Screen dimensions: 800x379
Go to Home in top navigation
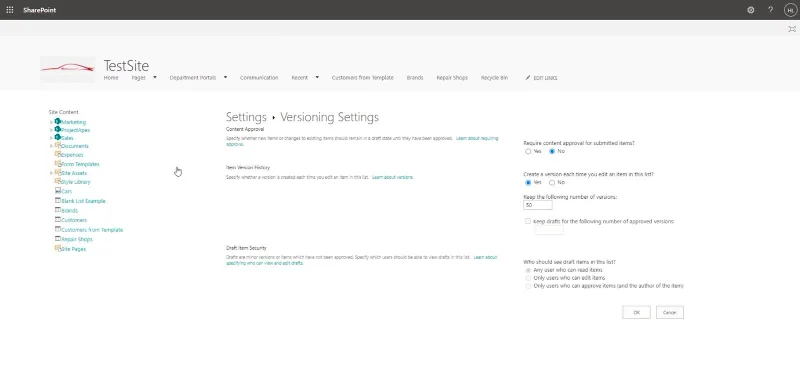[x=111, y=78]
